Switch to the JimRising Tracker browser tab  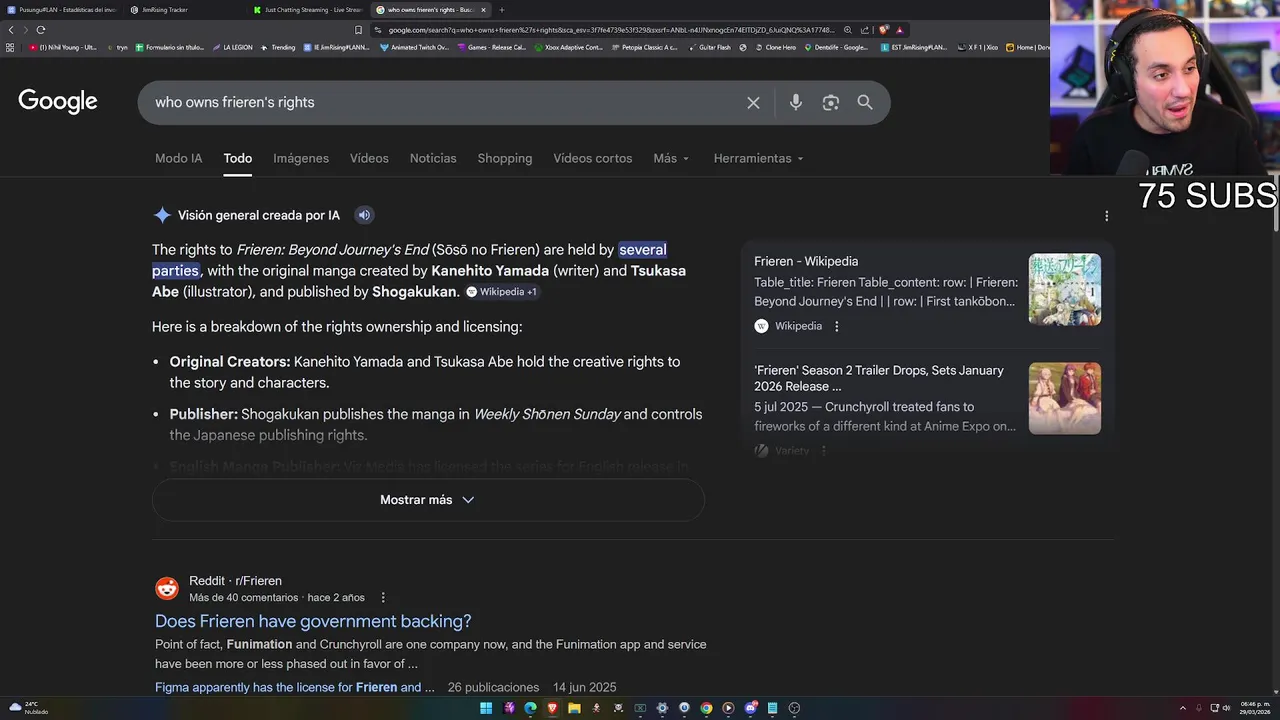(186, 10)
